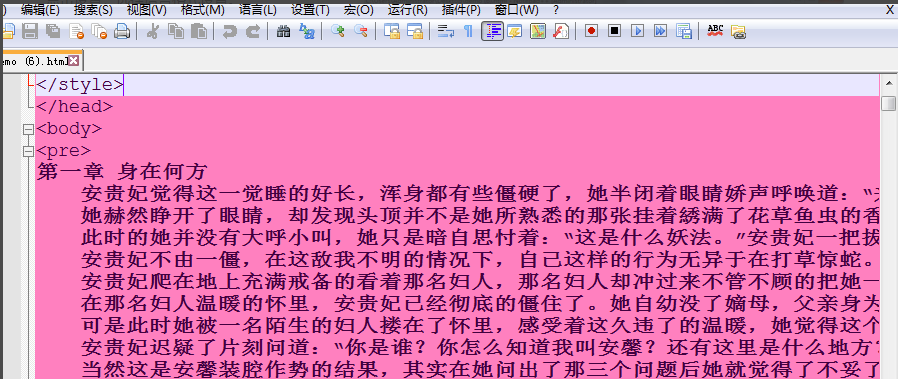Click the vertical scrollbar thumb
The height and width of the screenshot is (379, 898).
(x=889, y=104)
